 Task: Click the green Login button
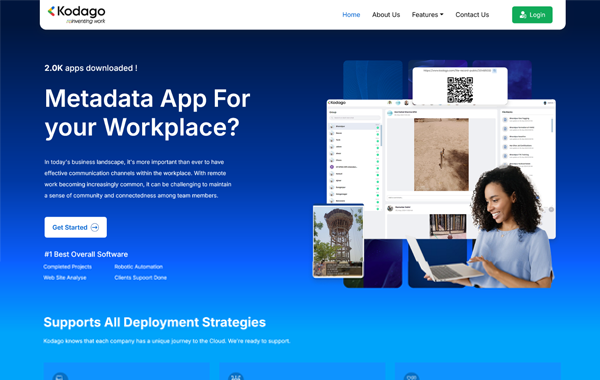(x=532, y=15)
